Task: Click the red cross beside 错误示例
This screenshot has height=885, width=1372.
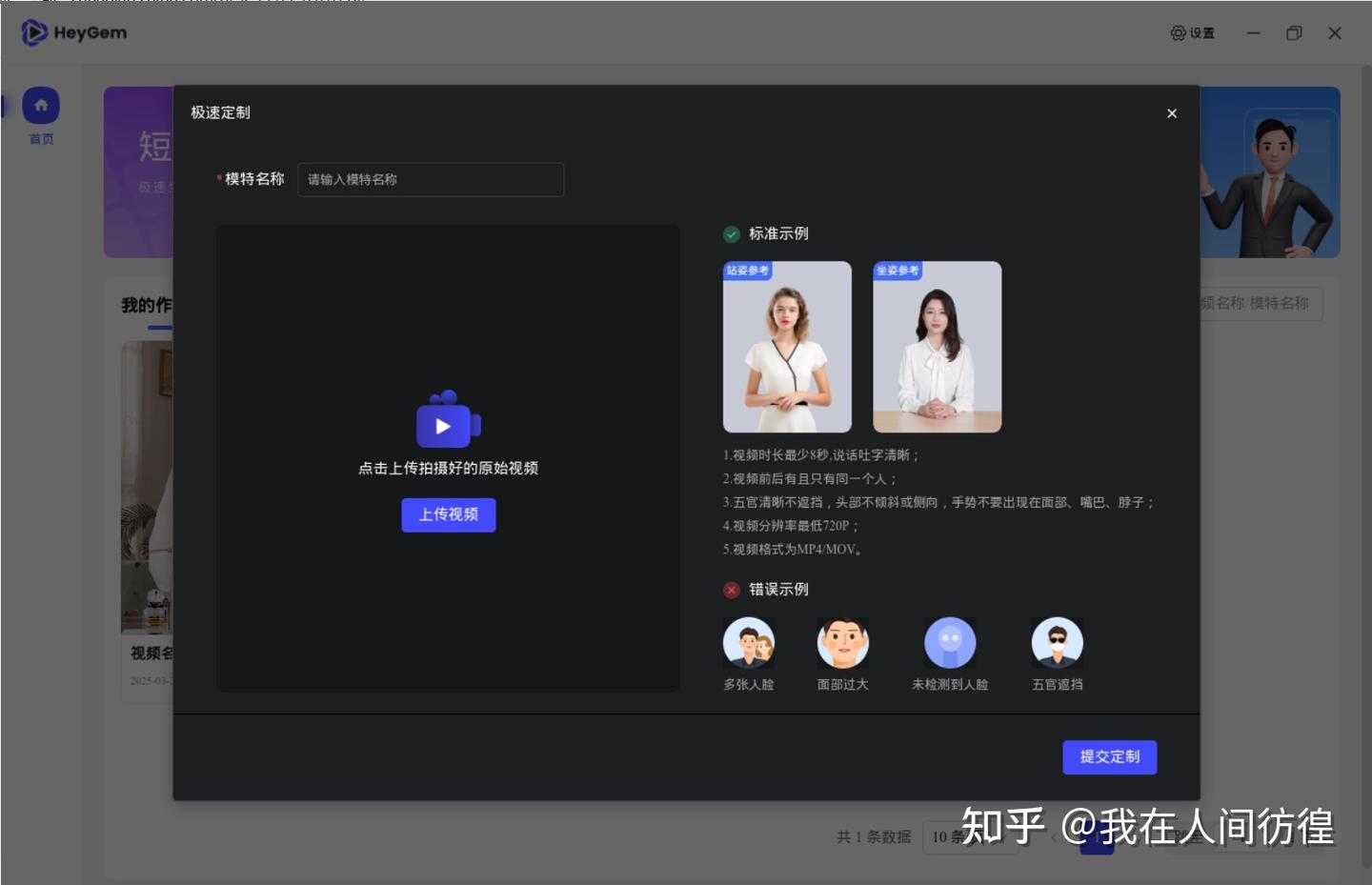Action: (732, 590)
